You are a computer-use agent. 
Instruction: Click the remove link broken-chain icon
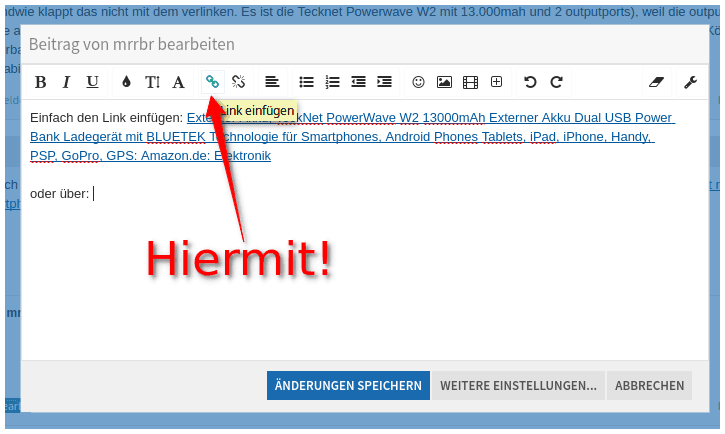click(239, 82)
